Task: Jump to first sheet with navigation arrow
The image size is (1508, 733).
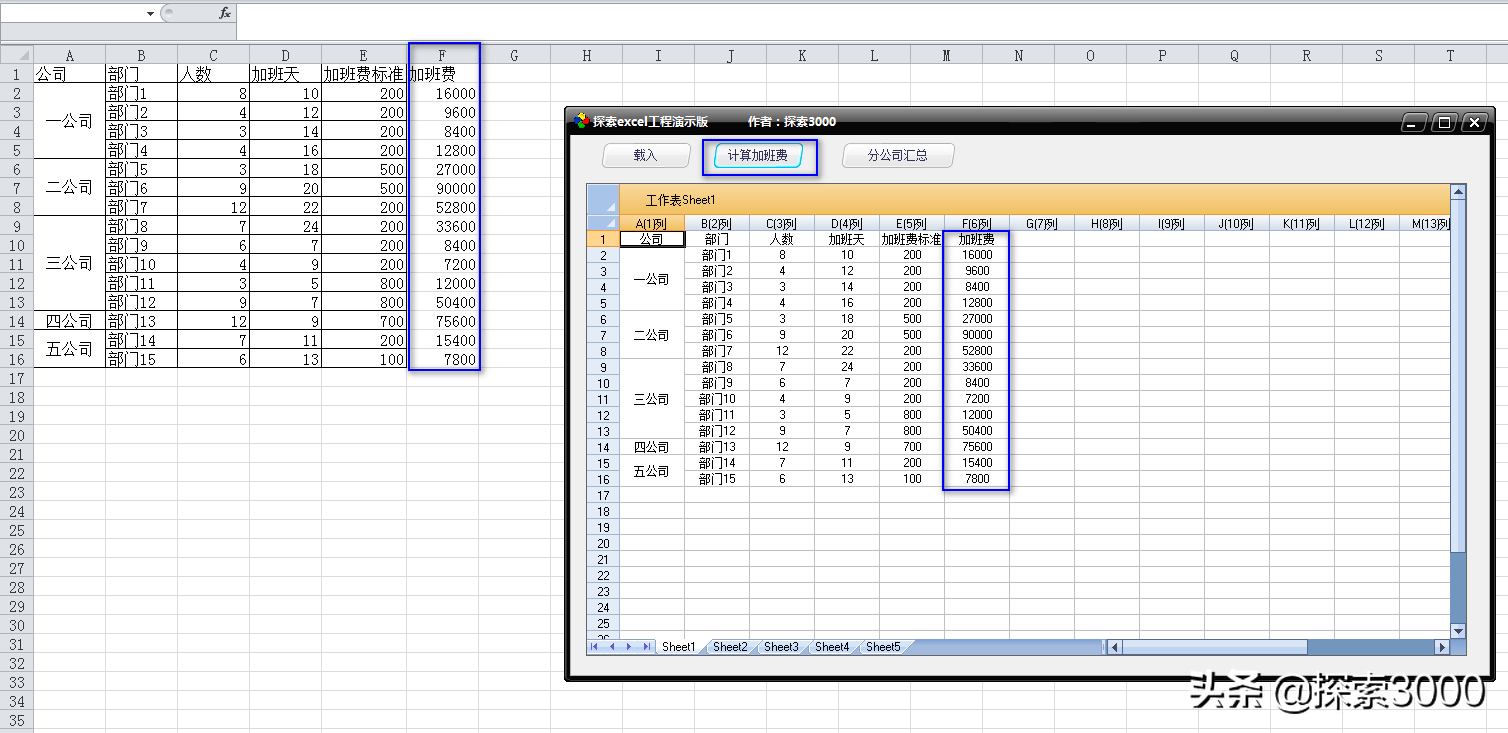Action: (x=596, y=647)
